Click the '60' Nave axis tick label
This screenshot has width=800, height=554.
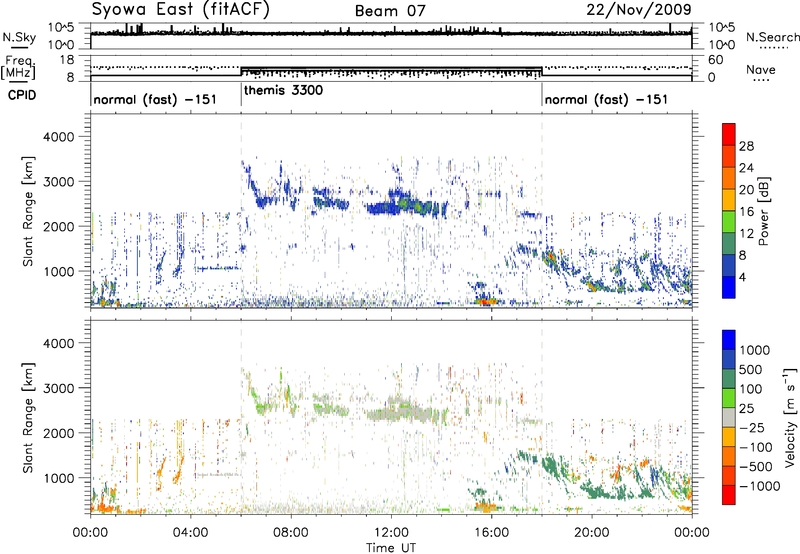716,60
